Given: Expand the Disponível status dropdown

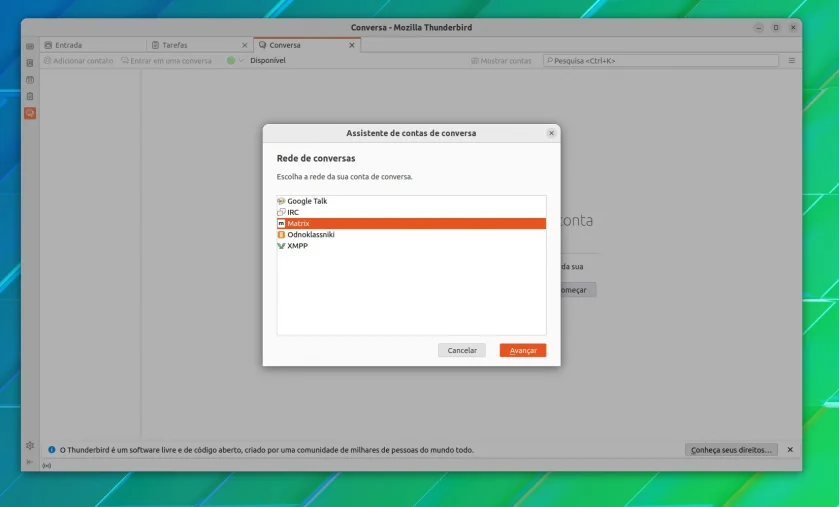Looking at the screenshot, I should [x=256, y=61].
